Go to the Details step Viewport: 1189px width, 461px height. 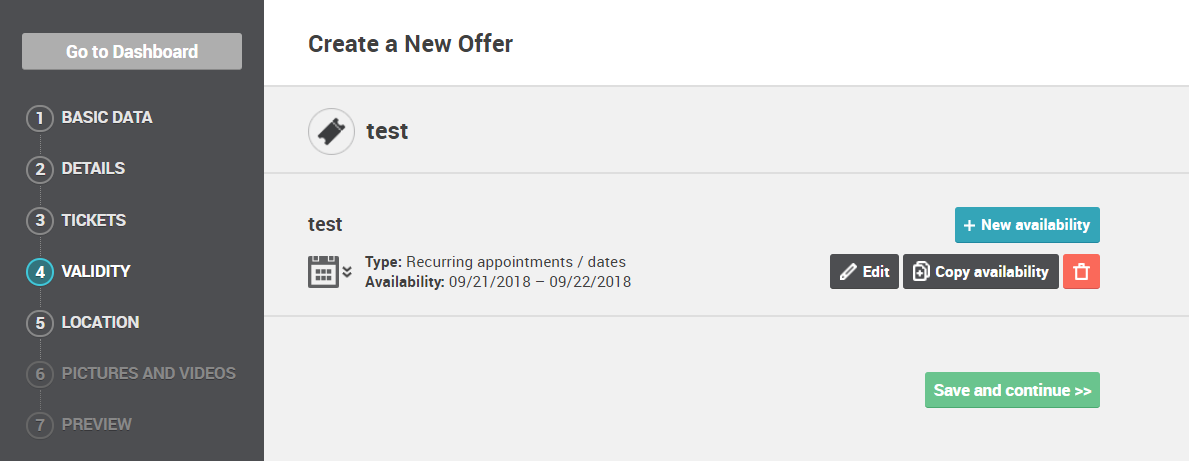(93, 168)
